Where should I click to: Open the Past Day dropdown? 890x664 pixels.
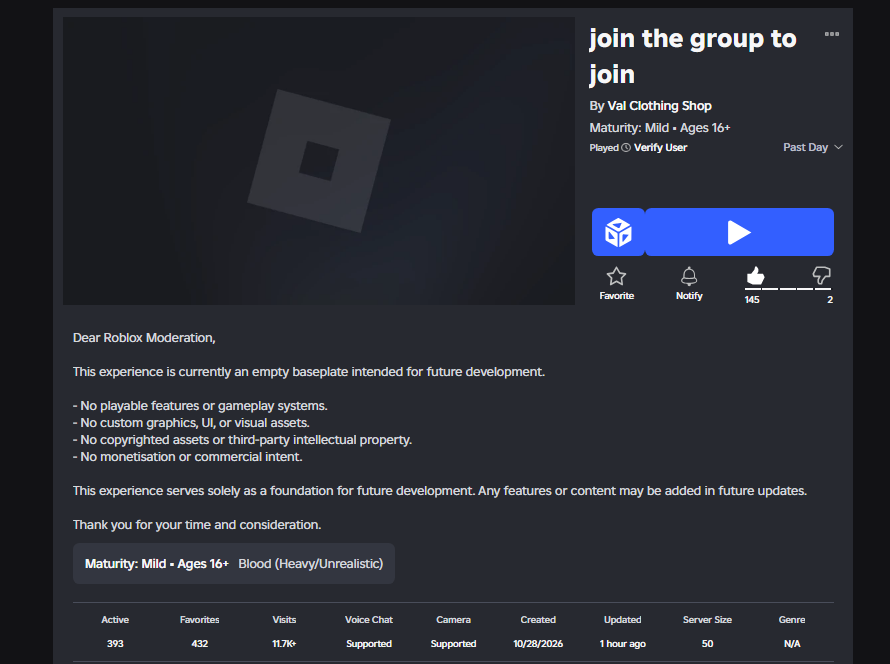click(x=813, y=147)
